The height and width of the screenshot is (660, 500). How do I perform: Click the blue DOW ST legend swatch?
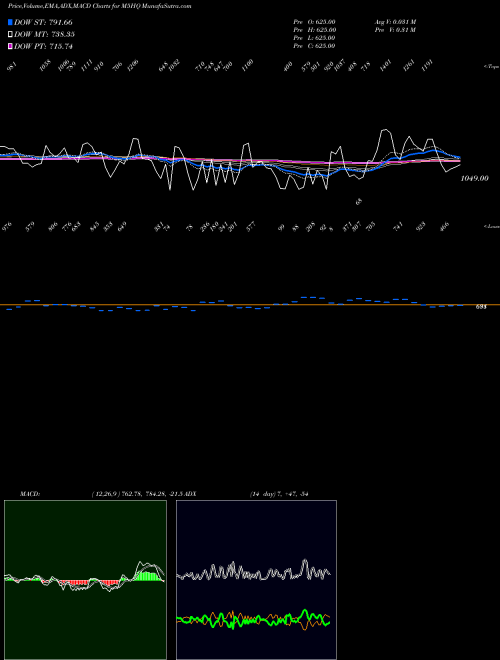pyautogui.click(x=11, y=22)
